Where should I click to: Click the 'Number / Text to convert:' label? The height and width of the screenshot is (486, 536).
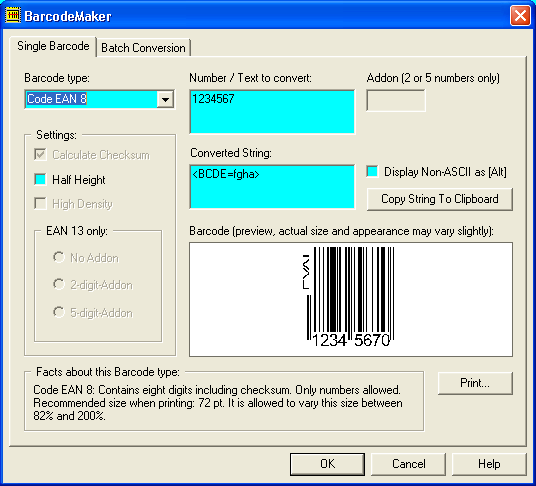(251, 78)
